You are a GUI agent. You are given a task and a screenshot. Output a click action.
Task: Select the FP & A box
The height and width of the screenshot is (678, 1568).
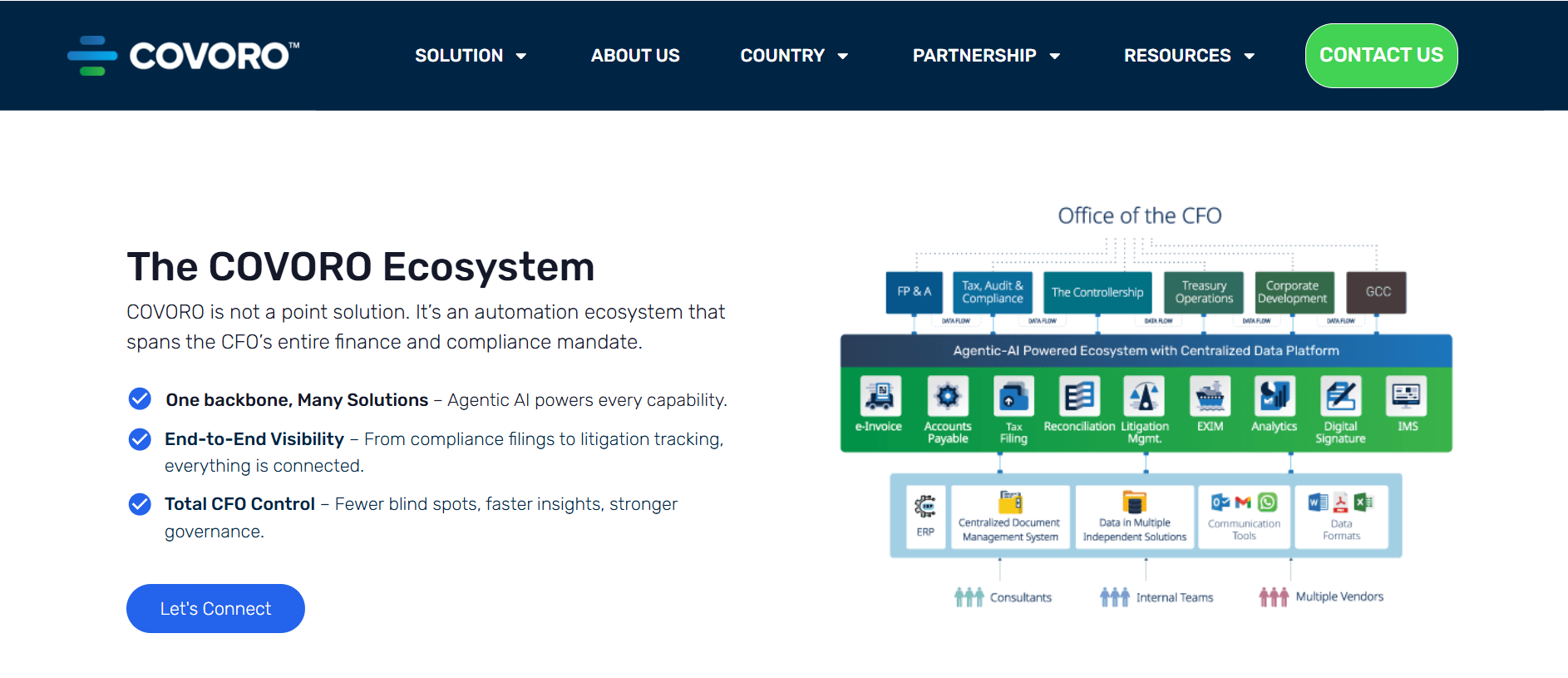(915, 292)
